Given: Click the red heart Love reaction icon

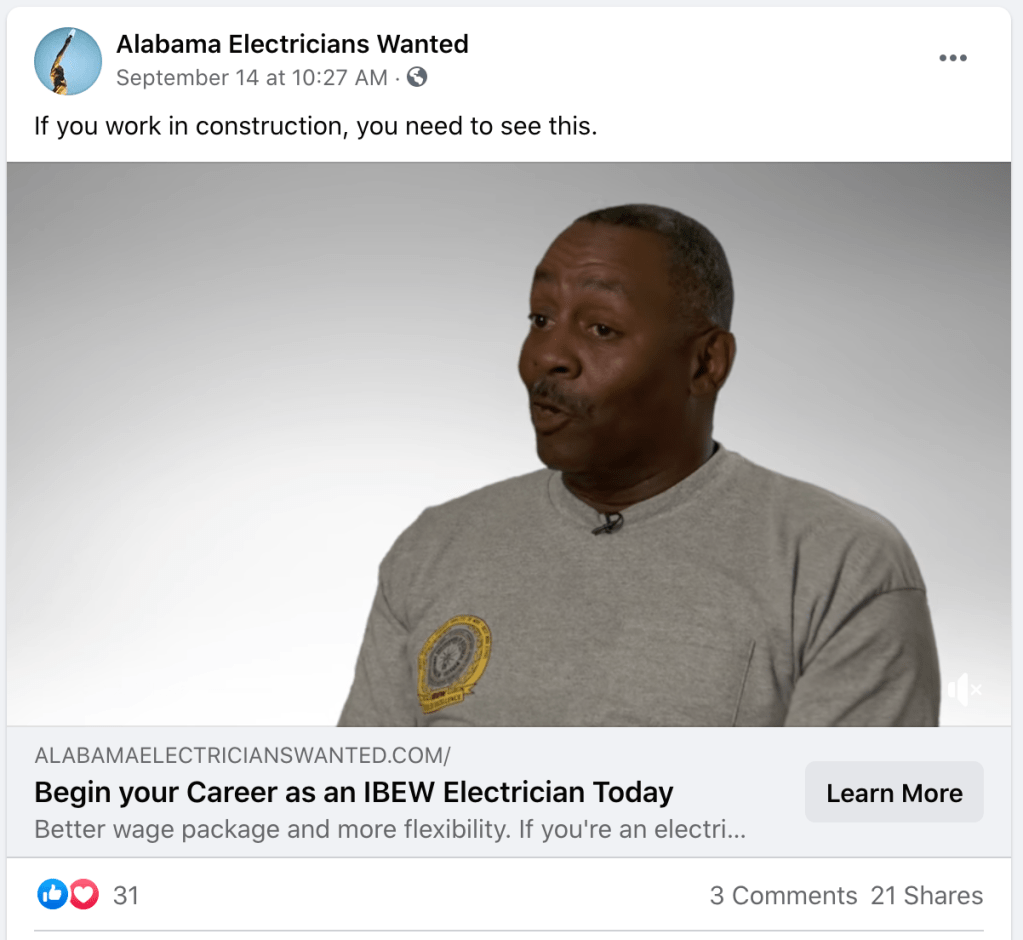Looking at the screenshot, I should (x=84, y=894).
